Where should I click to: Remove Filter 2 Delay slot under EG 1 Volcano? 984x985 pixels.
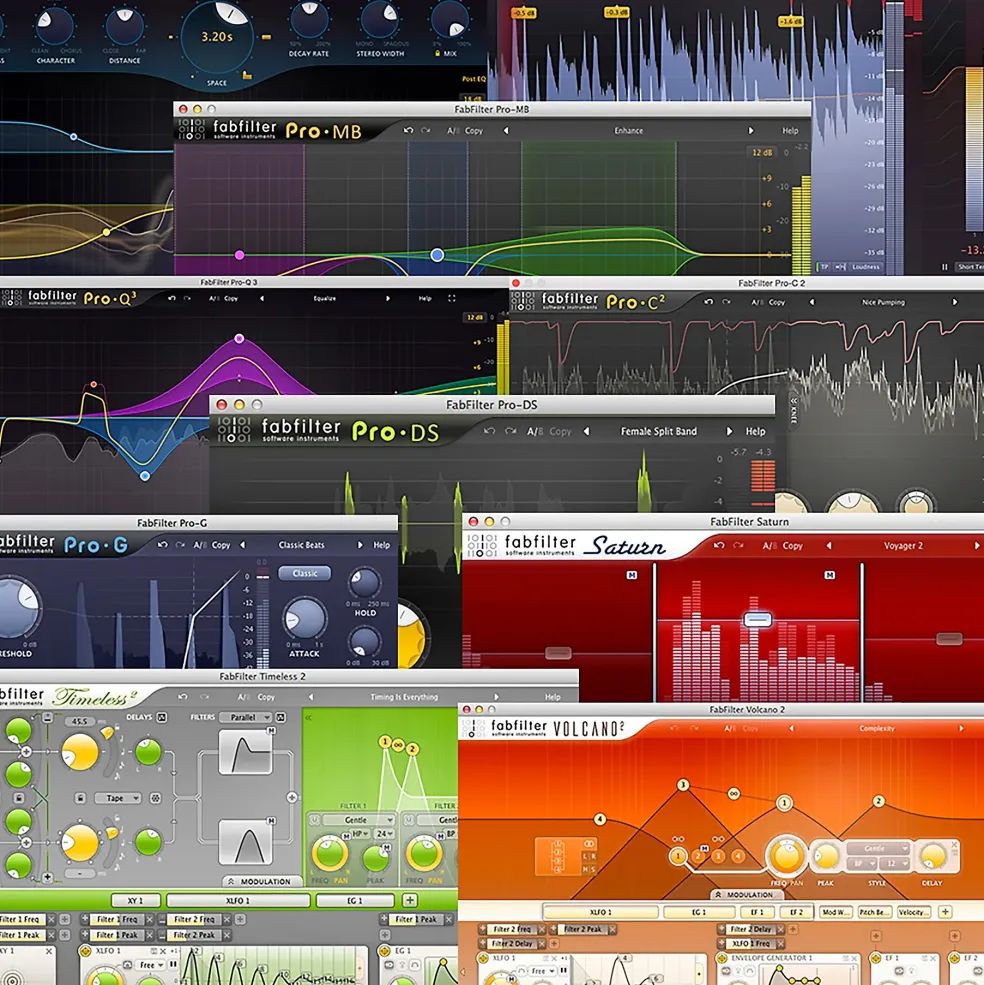(x=780, y=928)
